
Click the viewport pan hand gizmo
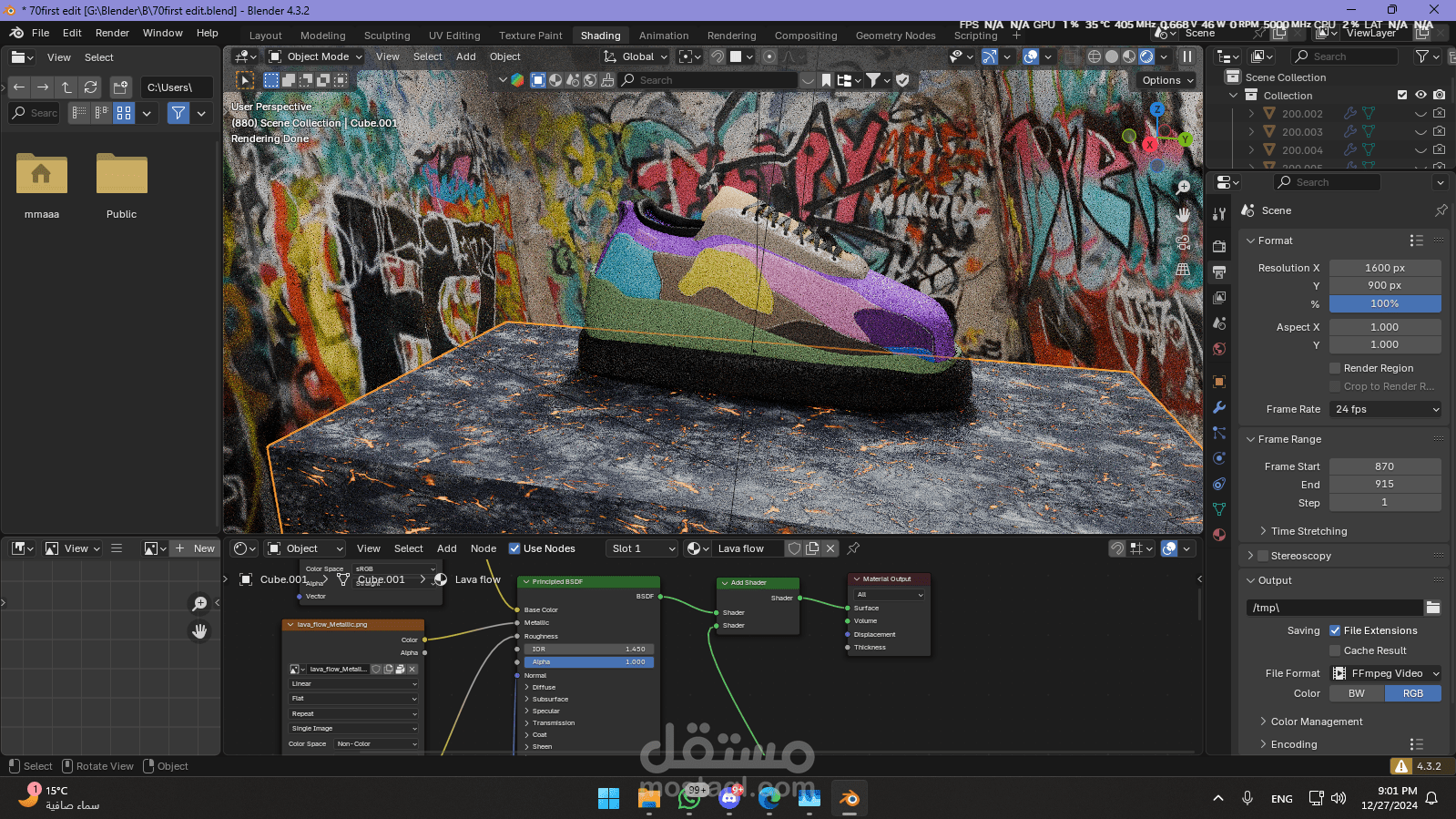1183,215
